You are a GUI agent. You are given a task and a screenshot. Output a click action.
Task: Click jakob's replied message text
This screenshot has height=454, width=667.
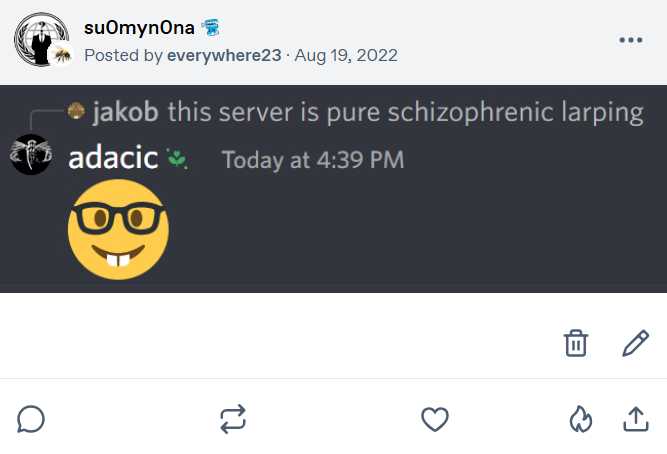click(x=405, y=111)
